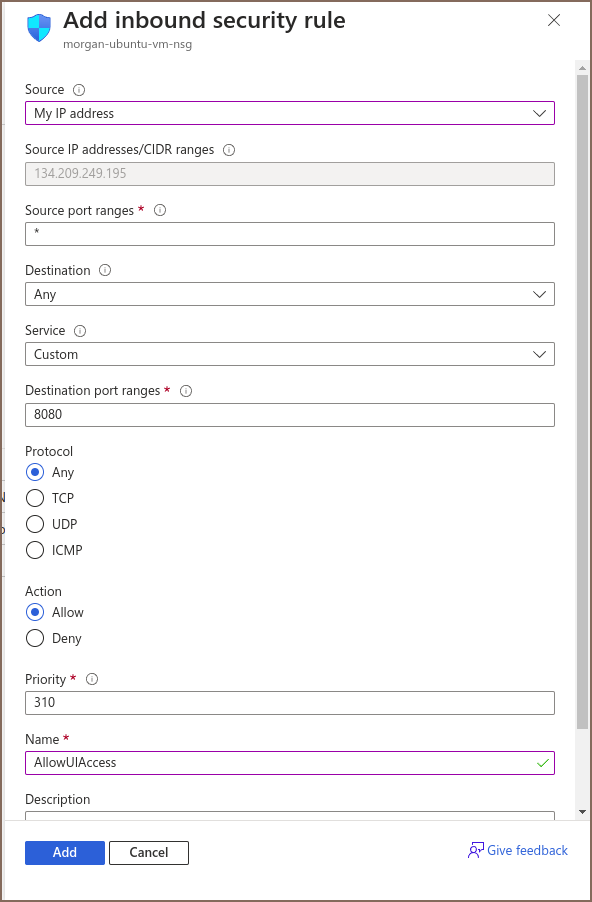
Task: Select the UDP protocol radio button
Action: pos(35,524)
